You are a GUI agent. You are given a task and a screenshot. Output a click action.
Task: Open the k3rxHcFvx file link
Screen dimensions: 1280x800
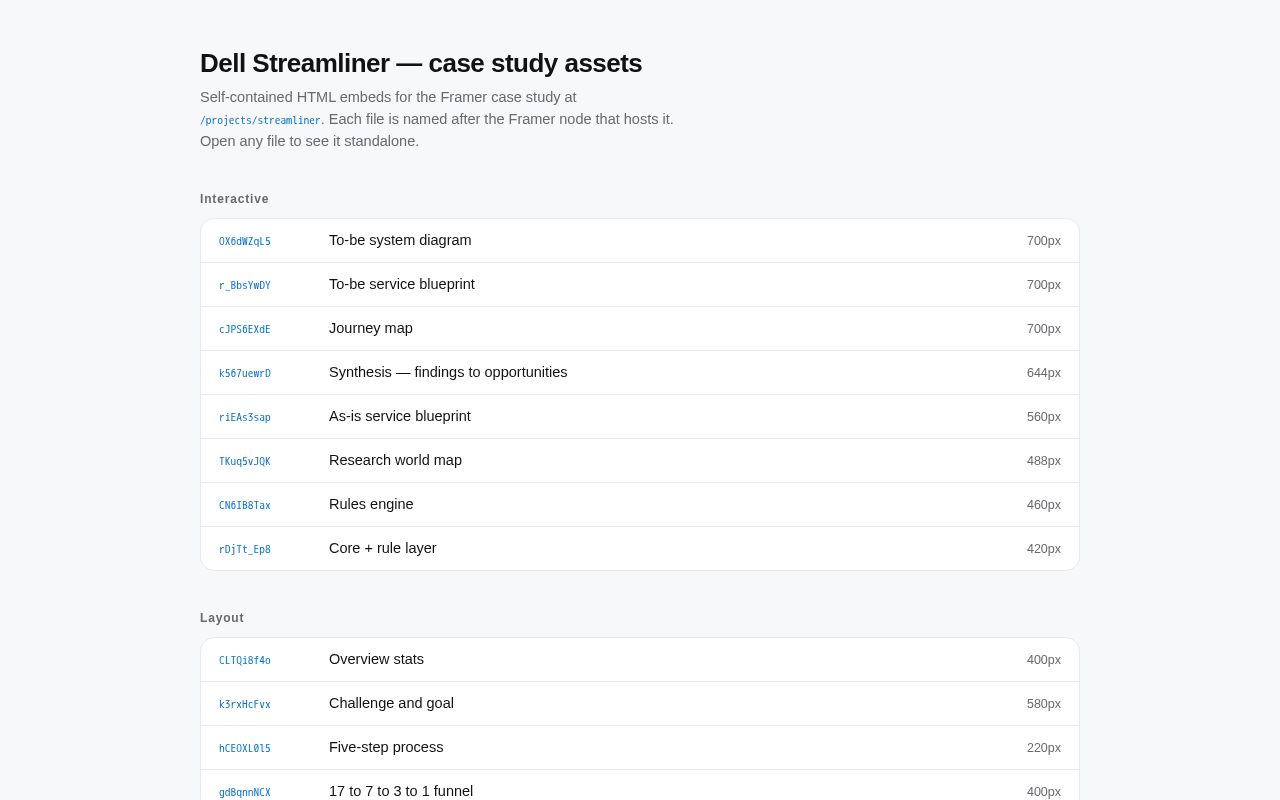(x=245, y=704)
